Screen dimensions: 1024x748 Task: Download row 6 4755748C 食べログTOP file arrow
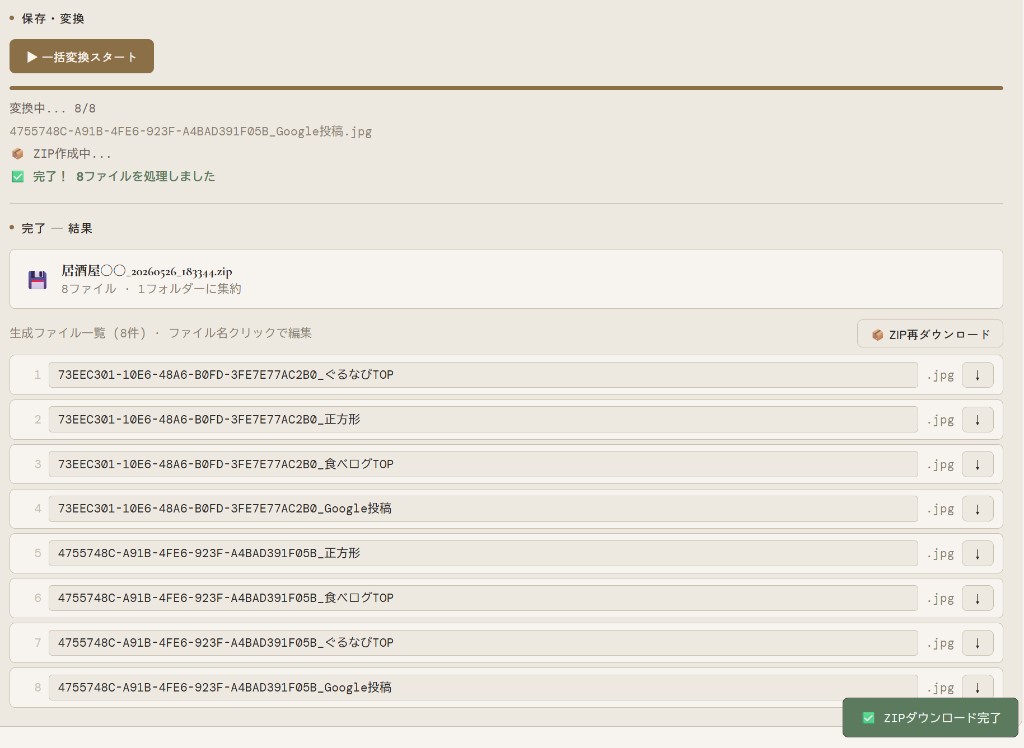click(x=977, y=598)
